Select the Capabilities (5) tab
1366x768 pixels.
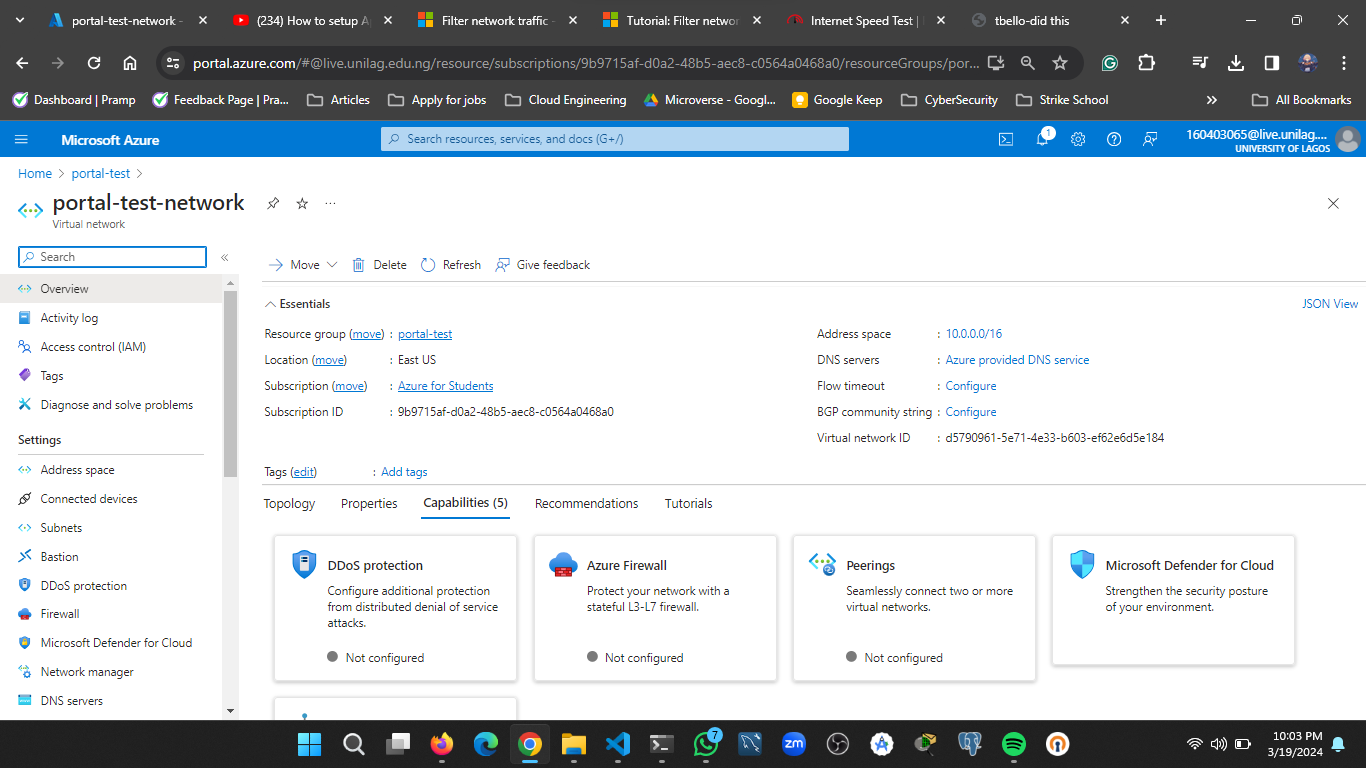coord(465,503)
